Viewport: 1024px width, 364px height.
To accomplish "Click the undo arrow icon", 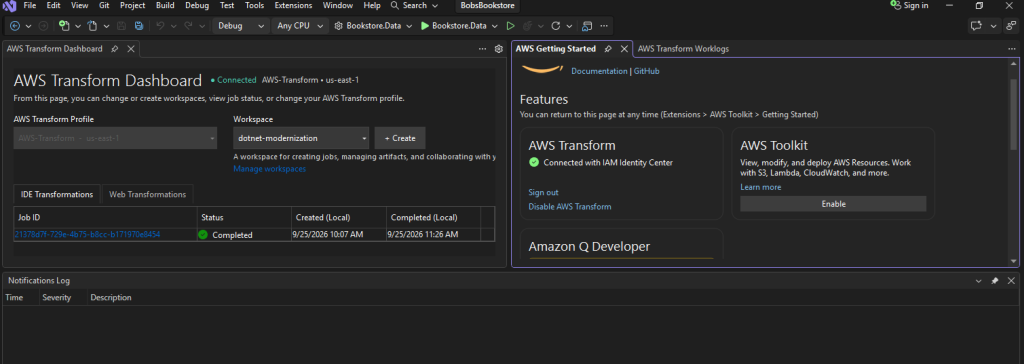I will point(160,26).
